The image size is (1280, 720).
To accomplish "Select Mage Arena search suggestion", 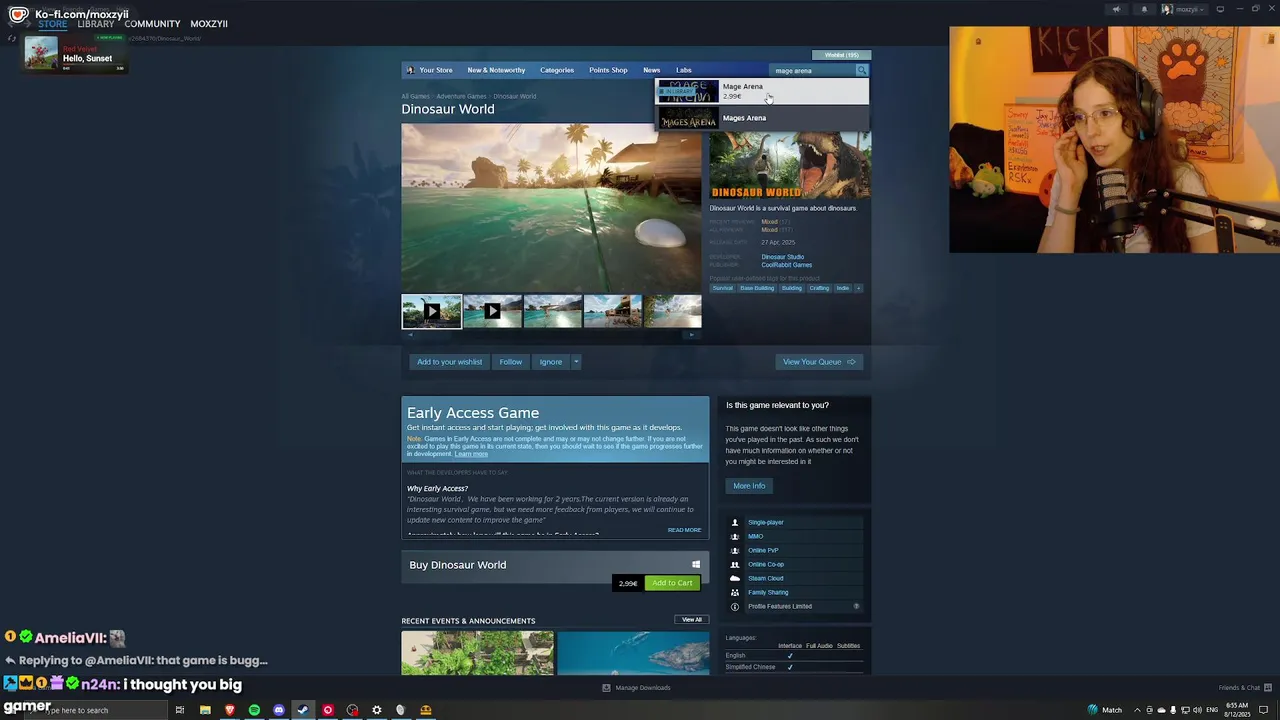I will [762, 91].
